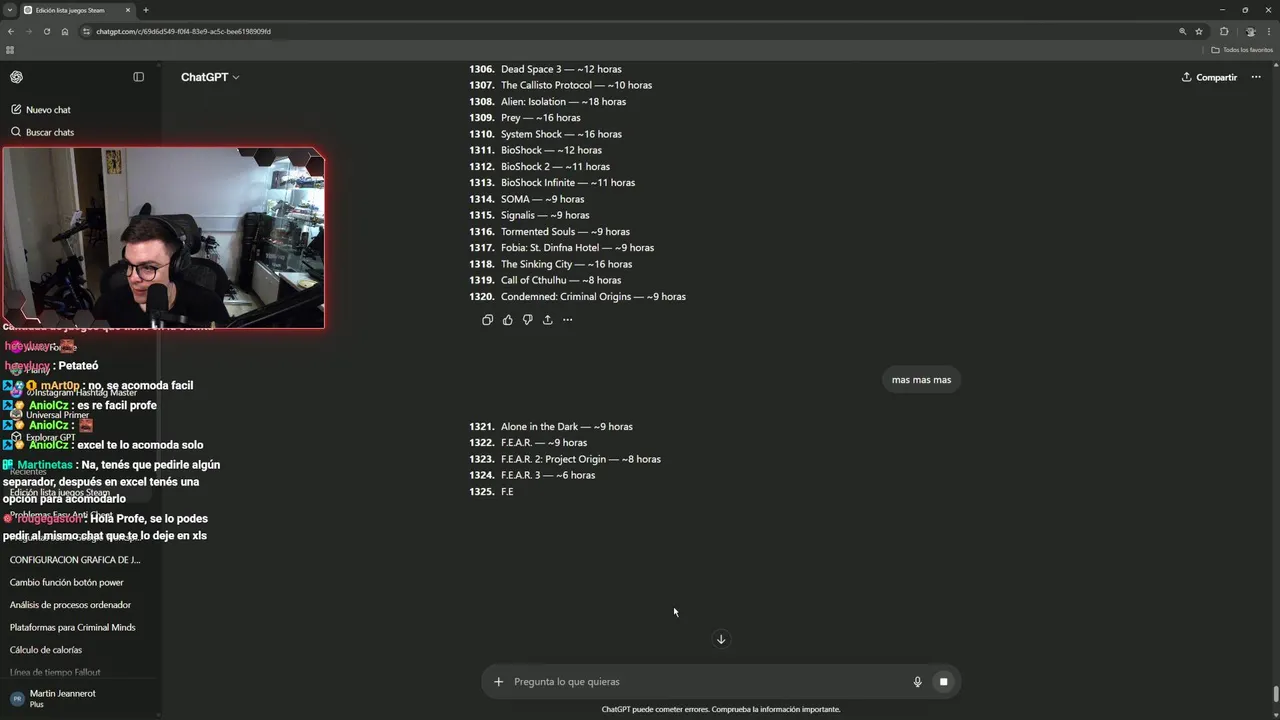Open chat 'Plataformas para Criminal Minds'
1280x720 pixels.
click(72, 627)
